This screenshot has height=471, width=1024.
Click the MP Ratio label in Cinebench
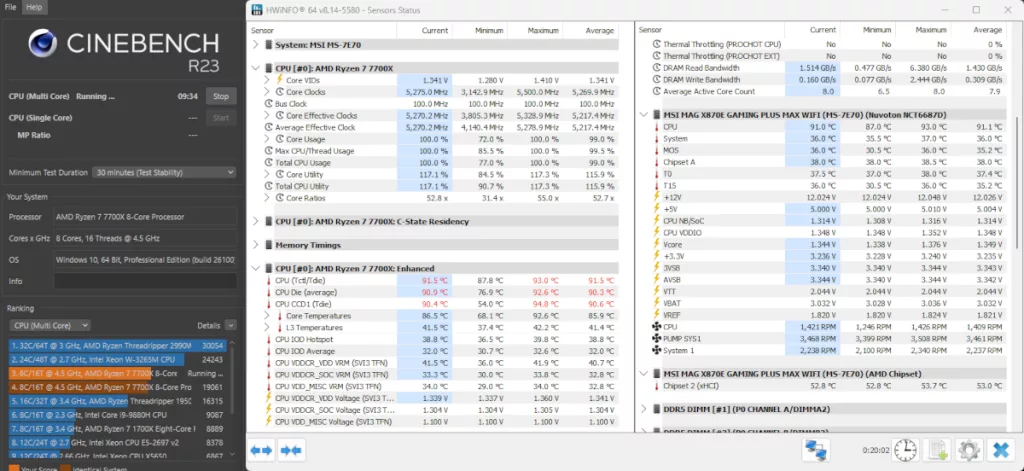pyautogui.click(x=34, y=135)
